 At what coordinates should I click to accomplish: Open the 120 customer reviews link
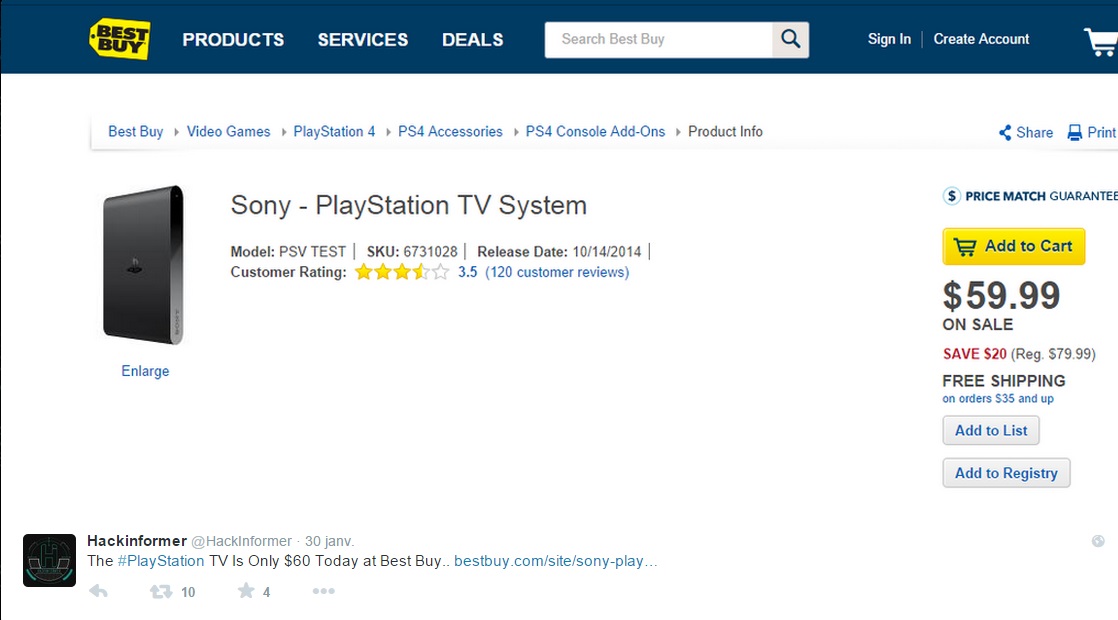[557, 272]
